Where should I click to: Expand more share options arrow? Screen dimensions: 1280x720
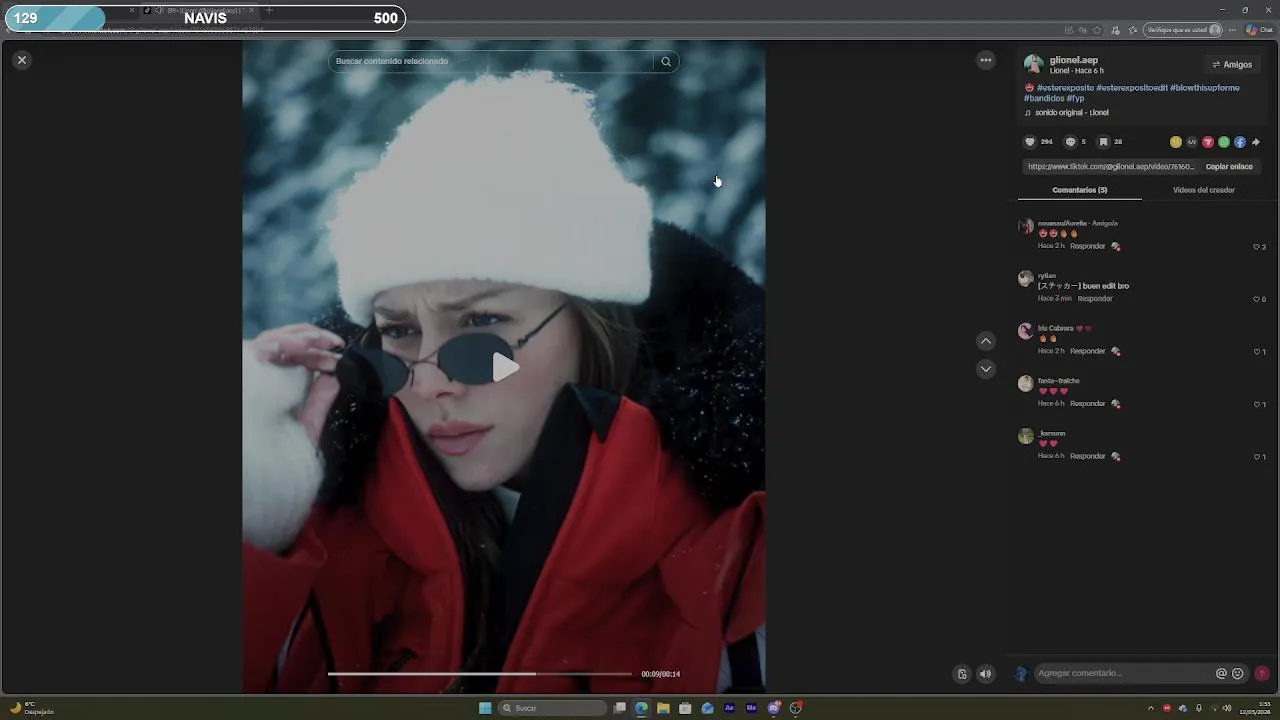tap(1256, 142)
